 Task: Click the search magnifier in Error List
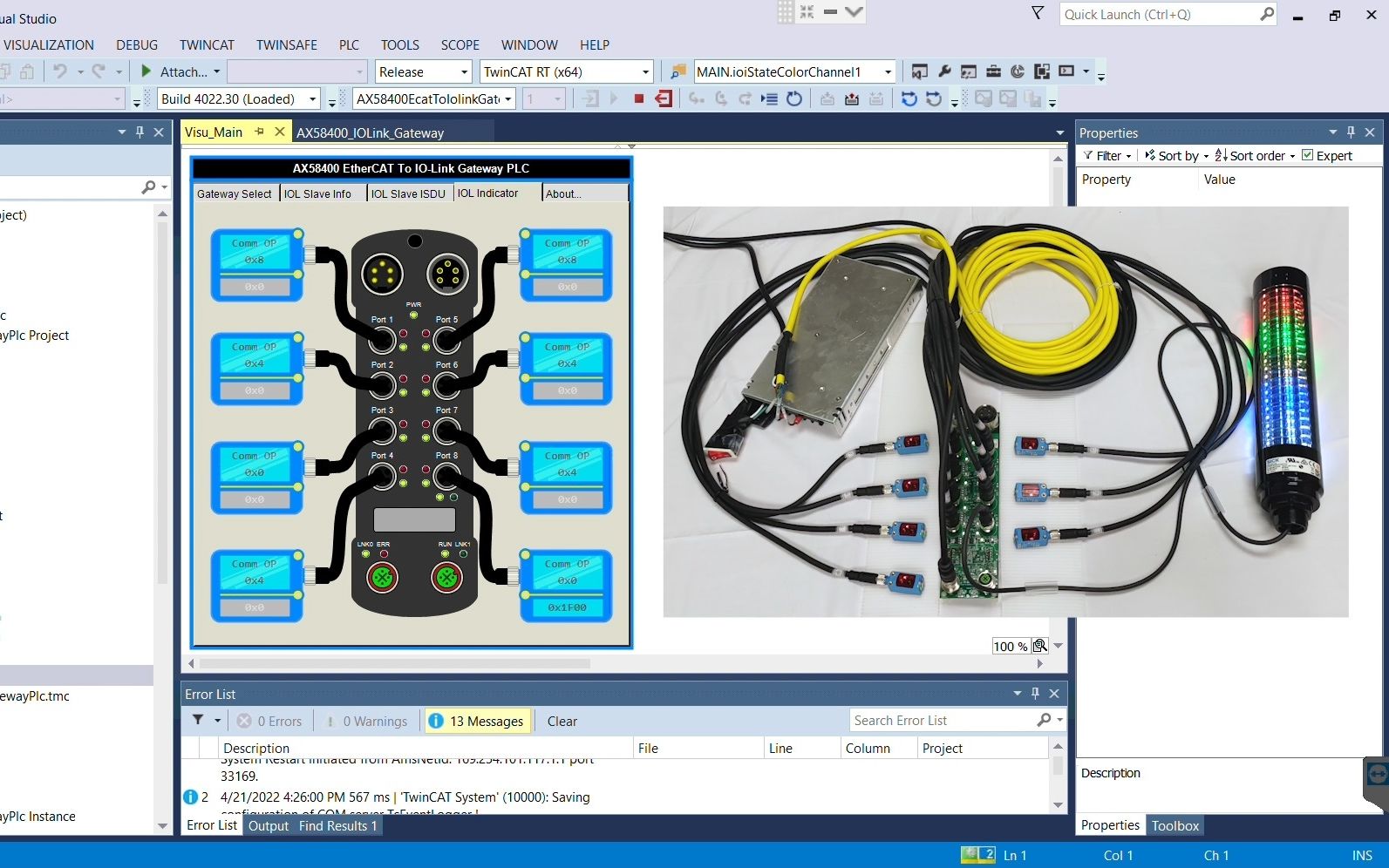1044,720
